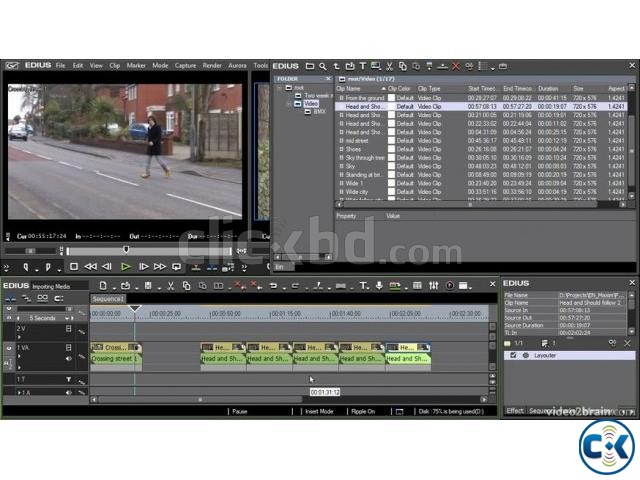Collapse the root folder tree node

click(280, 87)
